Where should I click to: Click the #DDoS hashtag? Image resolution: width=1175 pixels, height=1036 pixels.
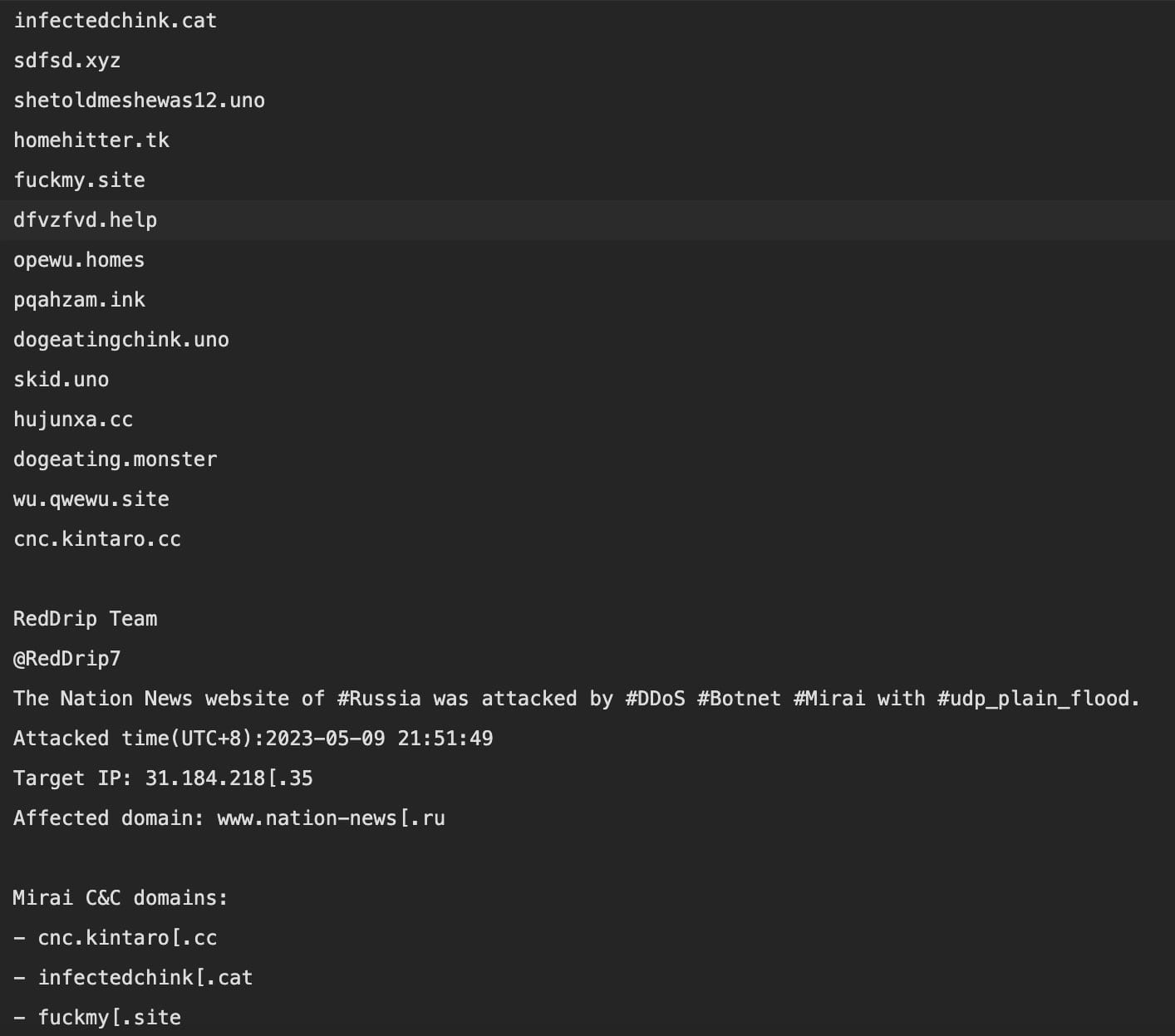click(x=655, y=699)
